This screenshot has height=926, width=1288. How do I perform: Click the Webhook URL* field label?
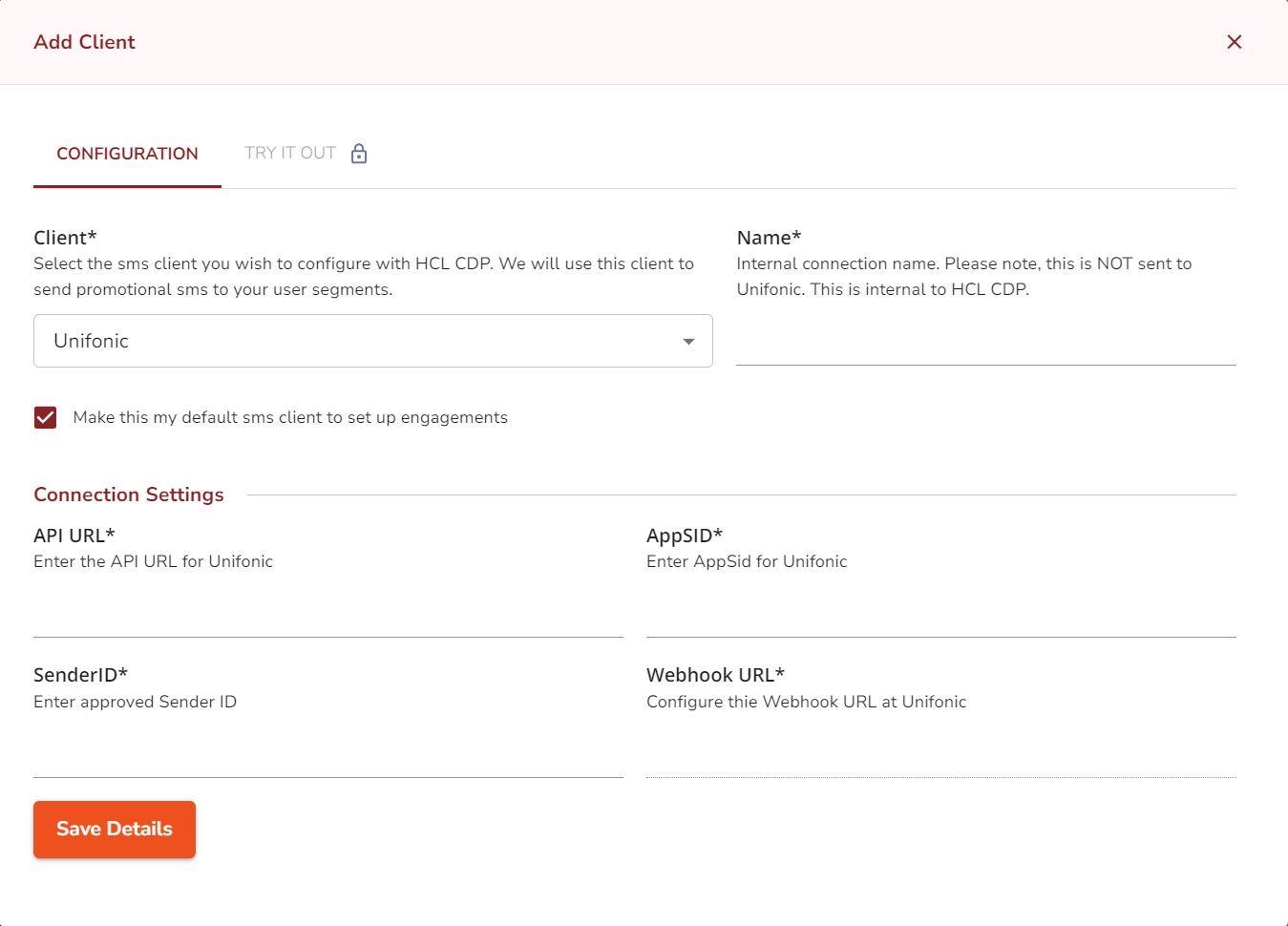[x=715, y=675]
